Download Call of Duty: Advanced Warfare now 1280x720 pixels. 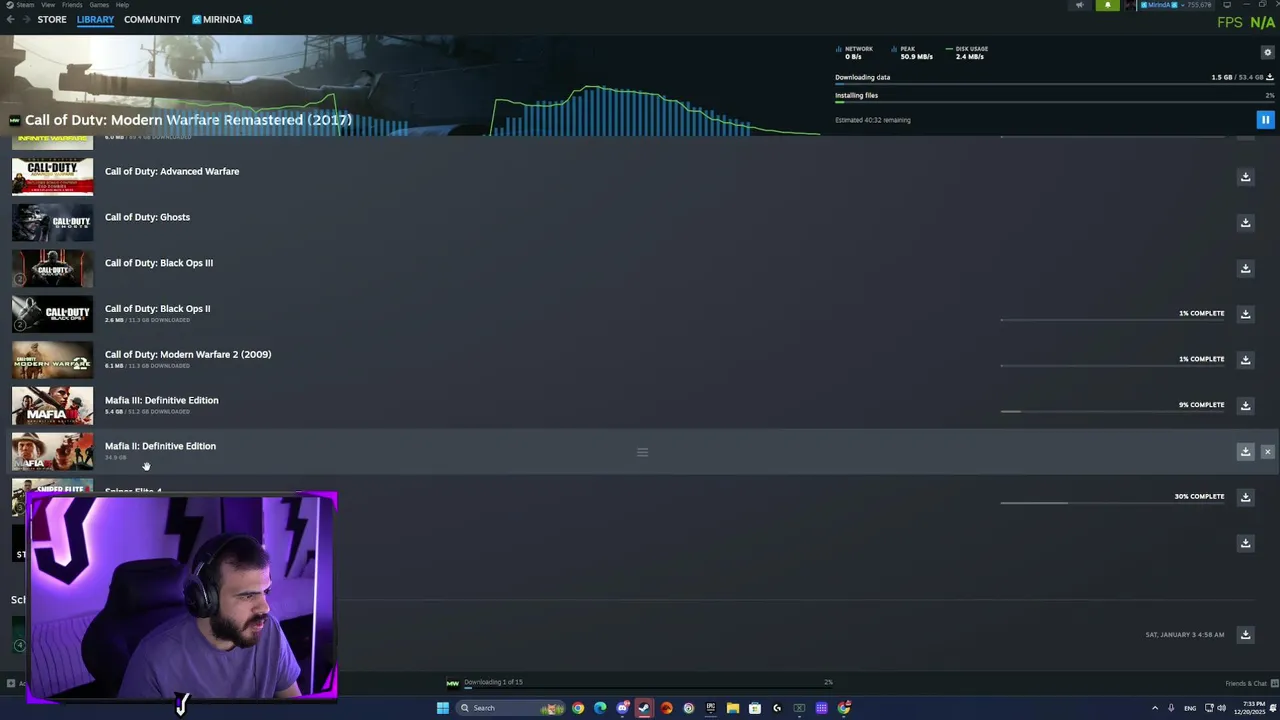[x=1245, y=177]
